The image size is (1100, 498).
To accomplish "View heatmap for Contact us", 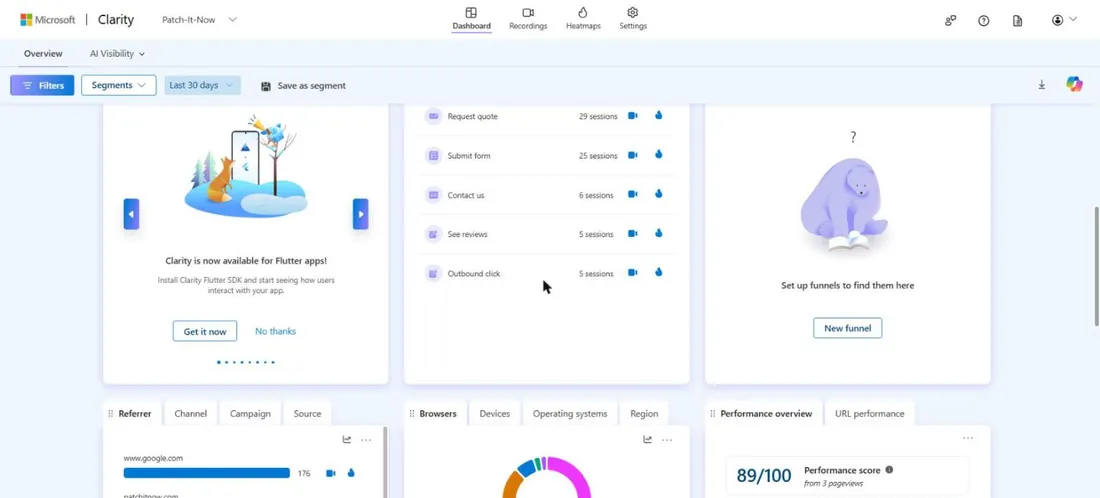I will (658, 194).
